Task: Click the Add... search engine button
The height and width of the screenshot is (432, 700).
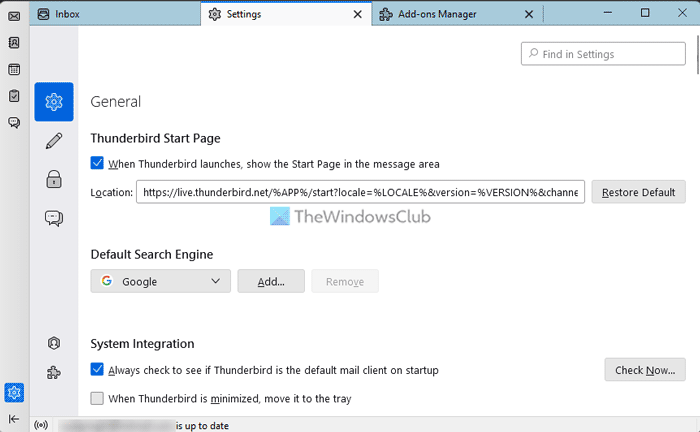Action: tap(271, 281)
